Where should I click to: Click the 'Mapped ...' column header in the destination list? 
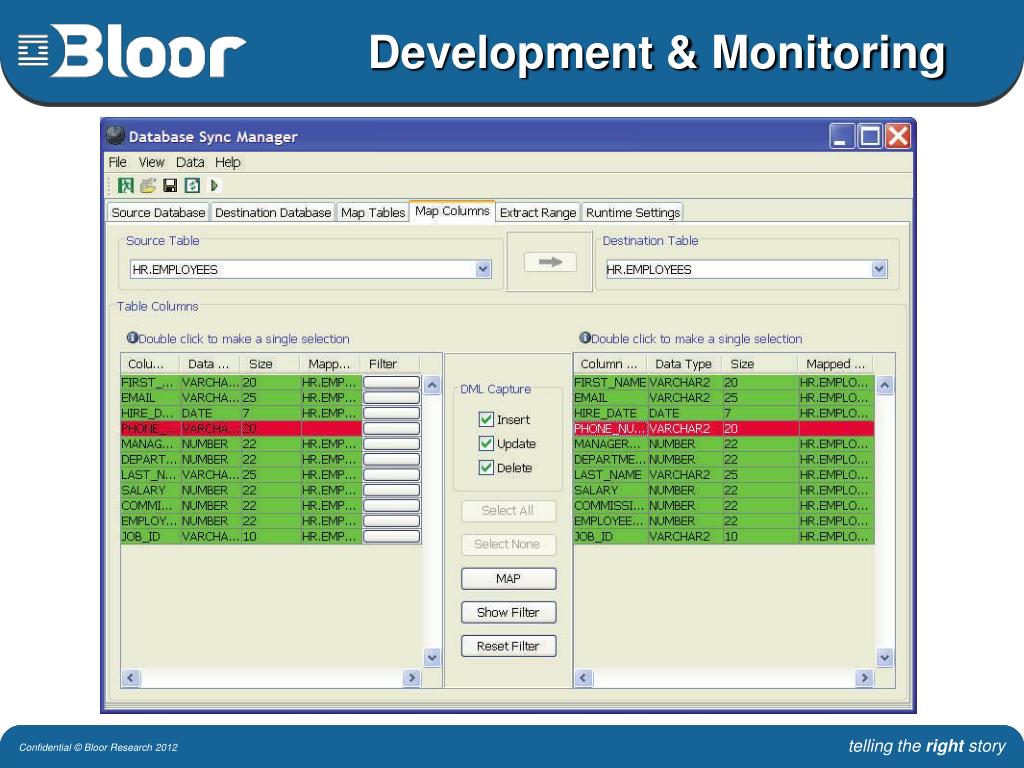tap(835, 364)
